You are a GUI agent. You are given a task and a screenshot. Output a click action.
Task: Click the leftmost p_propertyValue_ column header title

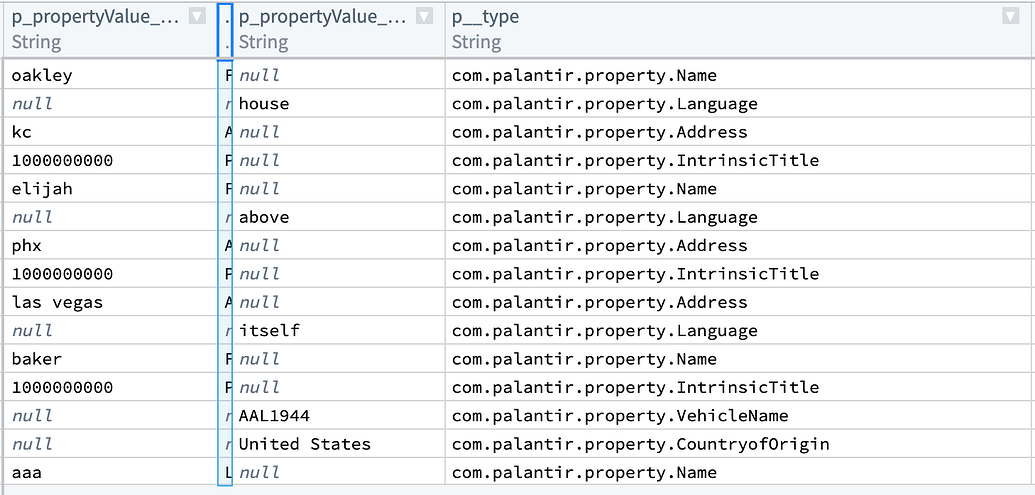(x=96, y=16)
